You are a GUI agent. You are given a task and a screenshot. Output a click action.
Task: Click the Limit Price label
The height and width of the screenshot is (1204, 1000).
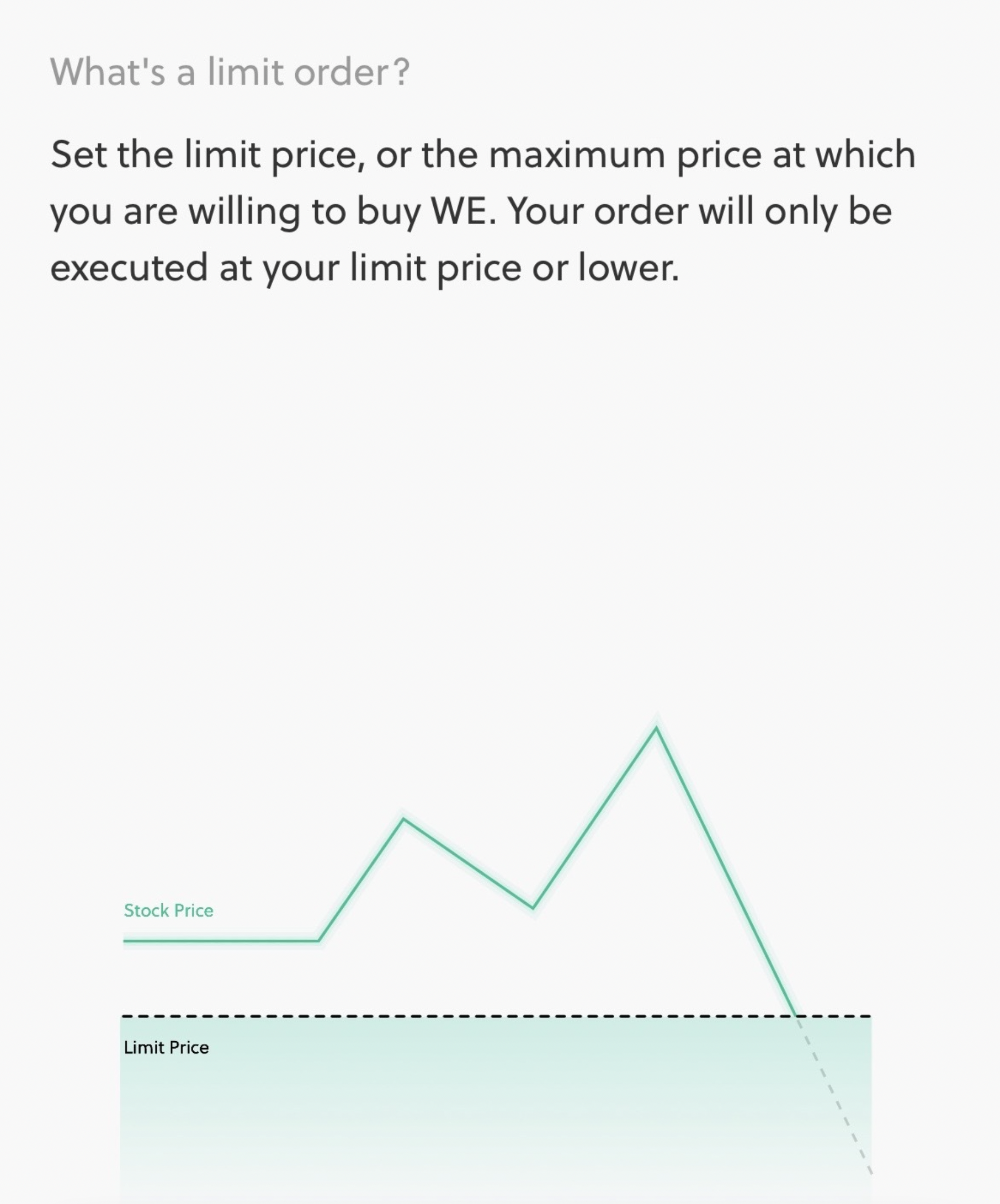(x=166, y=1047)
